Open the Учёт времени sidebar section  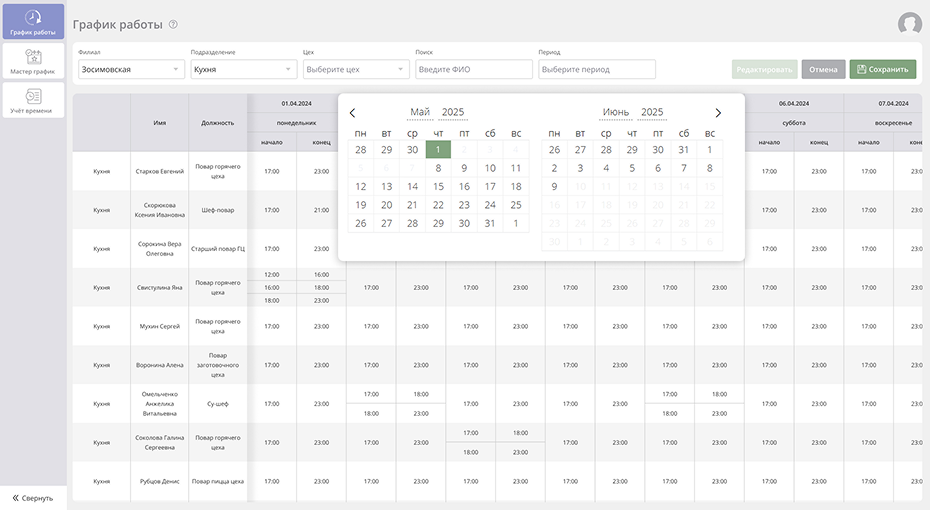(x=33, y=100)
